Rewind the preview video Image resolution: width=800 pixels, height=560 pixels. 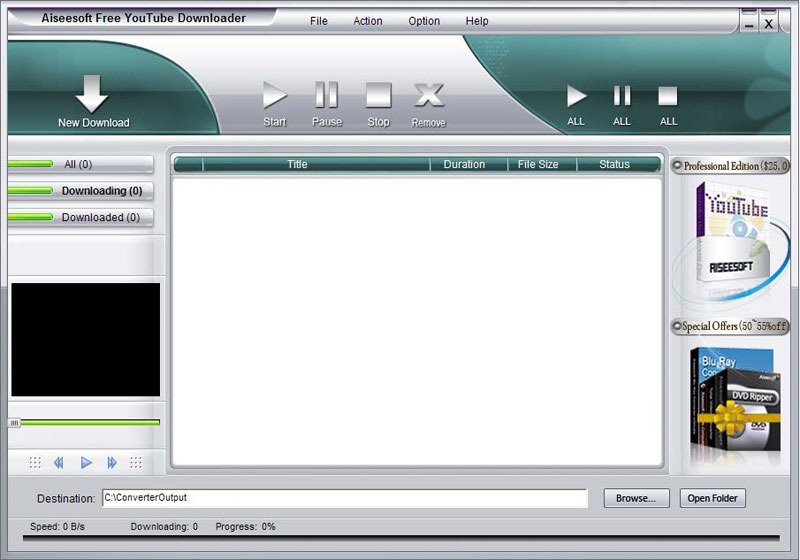coord(59,462)
